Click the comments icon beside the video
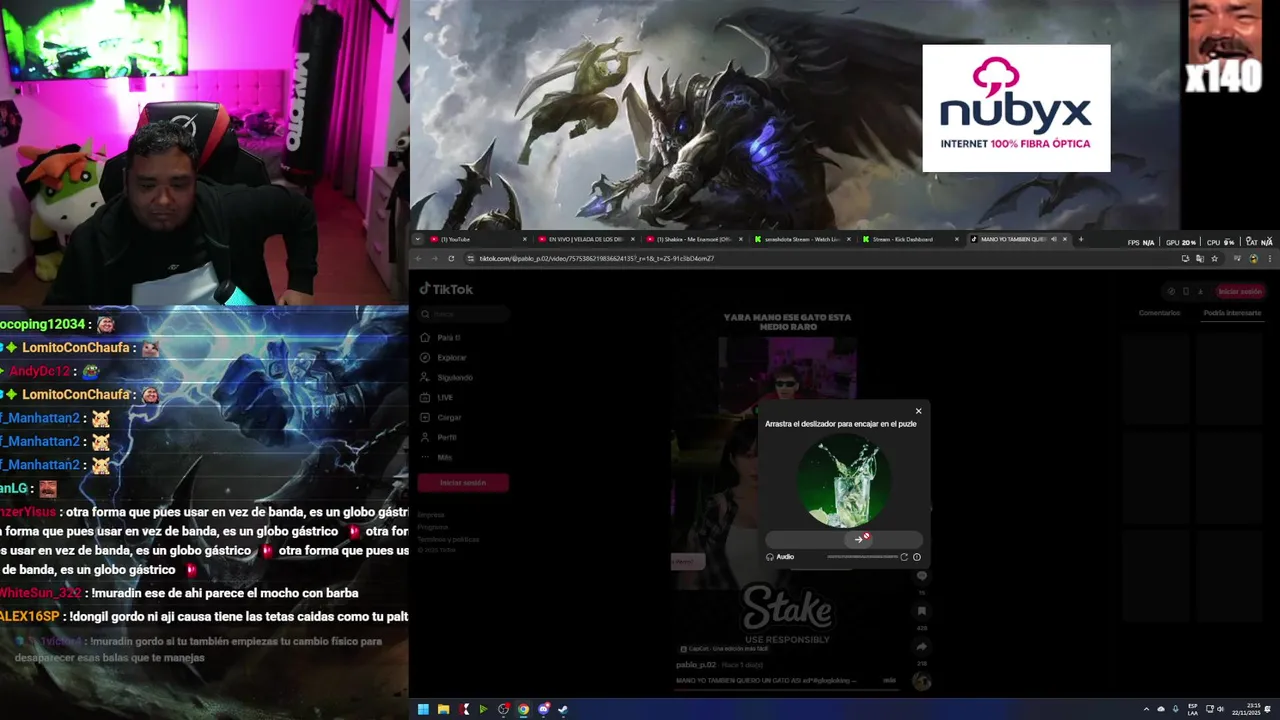The image size is (1280, 720). [x=922, y=576]
